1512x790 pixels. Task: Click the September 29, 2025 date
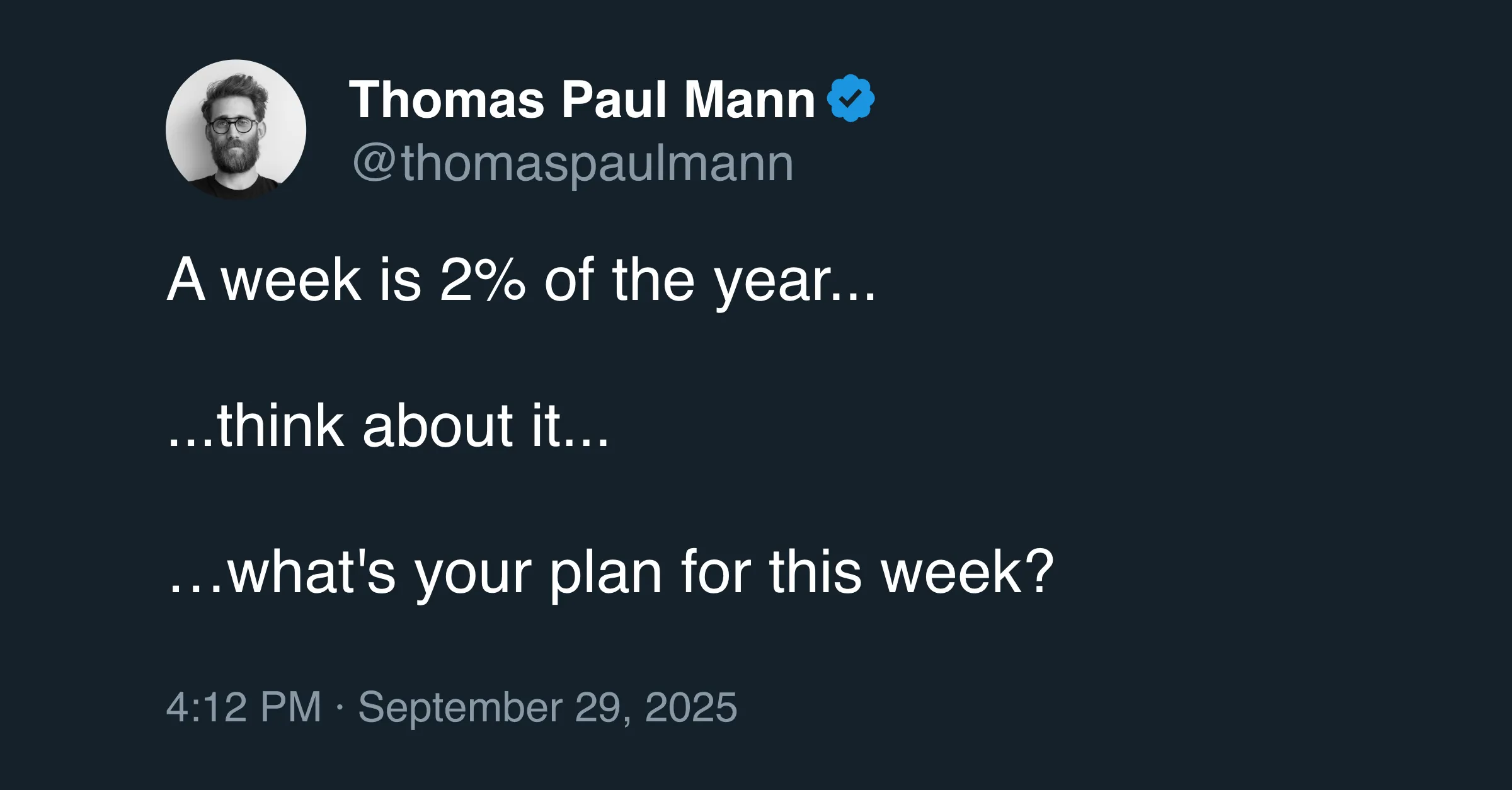[547, 707]
